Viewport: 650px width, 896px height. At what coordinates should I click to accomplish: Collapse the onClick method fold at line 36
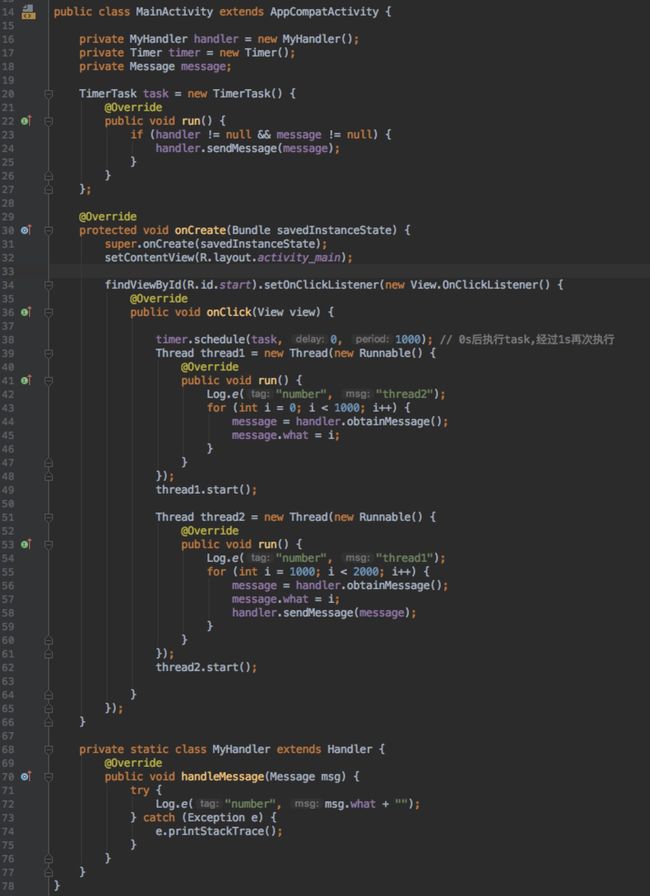tap(49, 312)
